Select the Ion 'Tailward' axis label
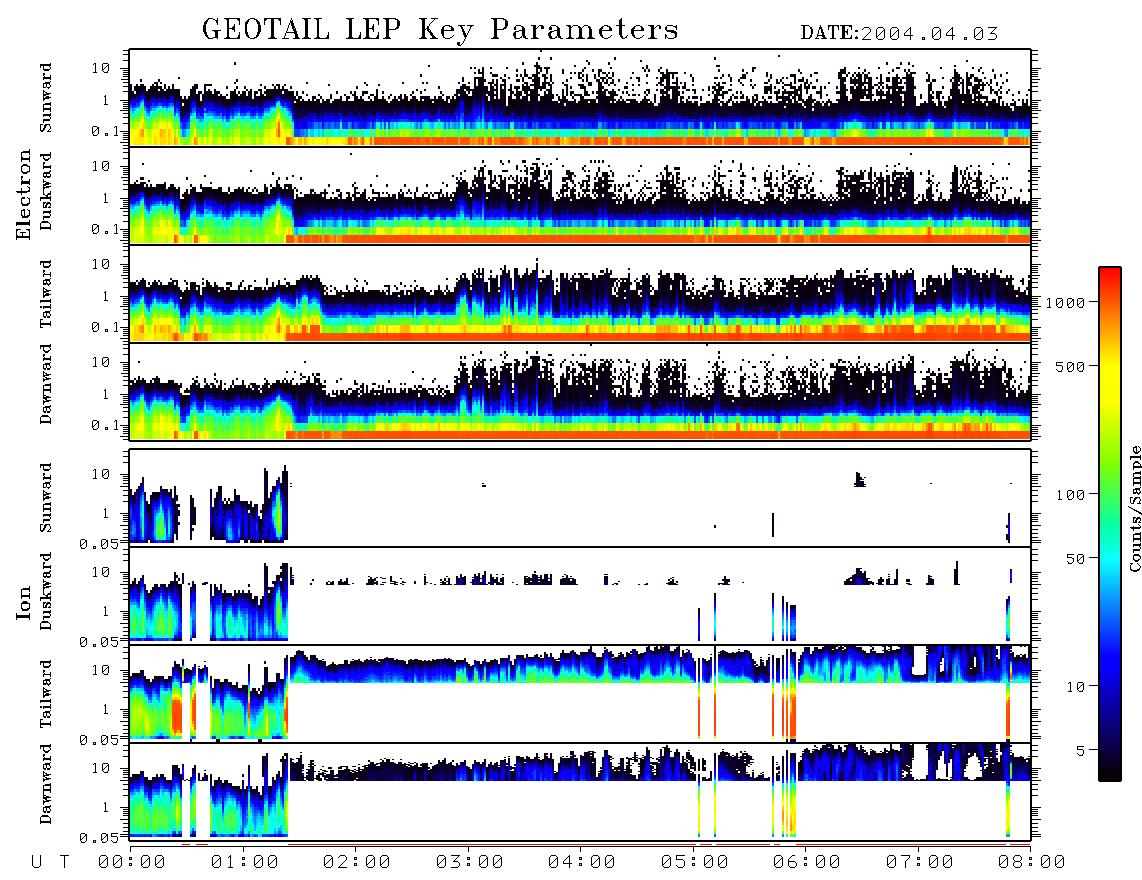 click(x=46, y=694)
